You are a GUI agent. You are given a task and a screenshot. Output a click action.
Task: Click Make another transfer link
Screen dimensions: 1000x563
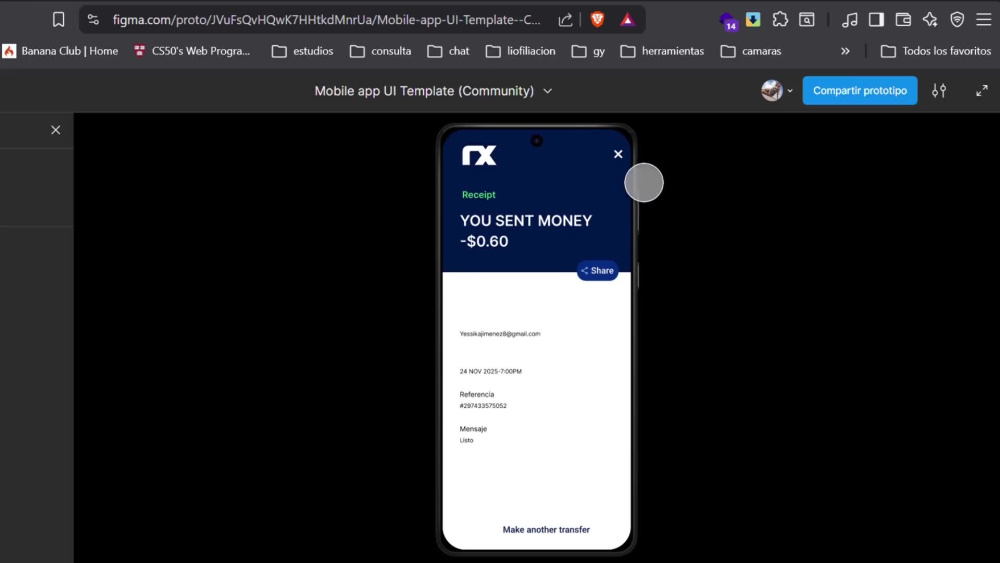click(x=546, y=530)
